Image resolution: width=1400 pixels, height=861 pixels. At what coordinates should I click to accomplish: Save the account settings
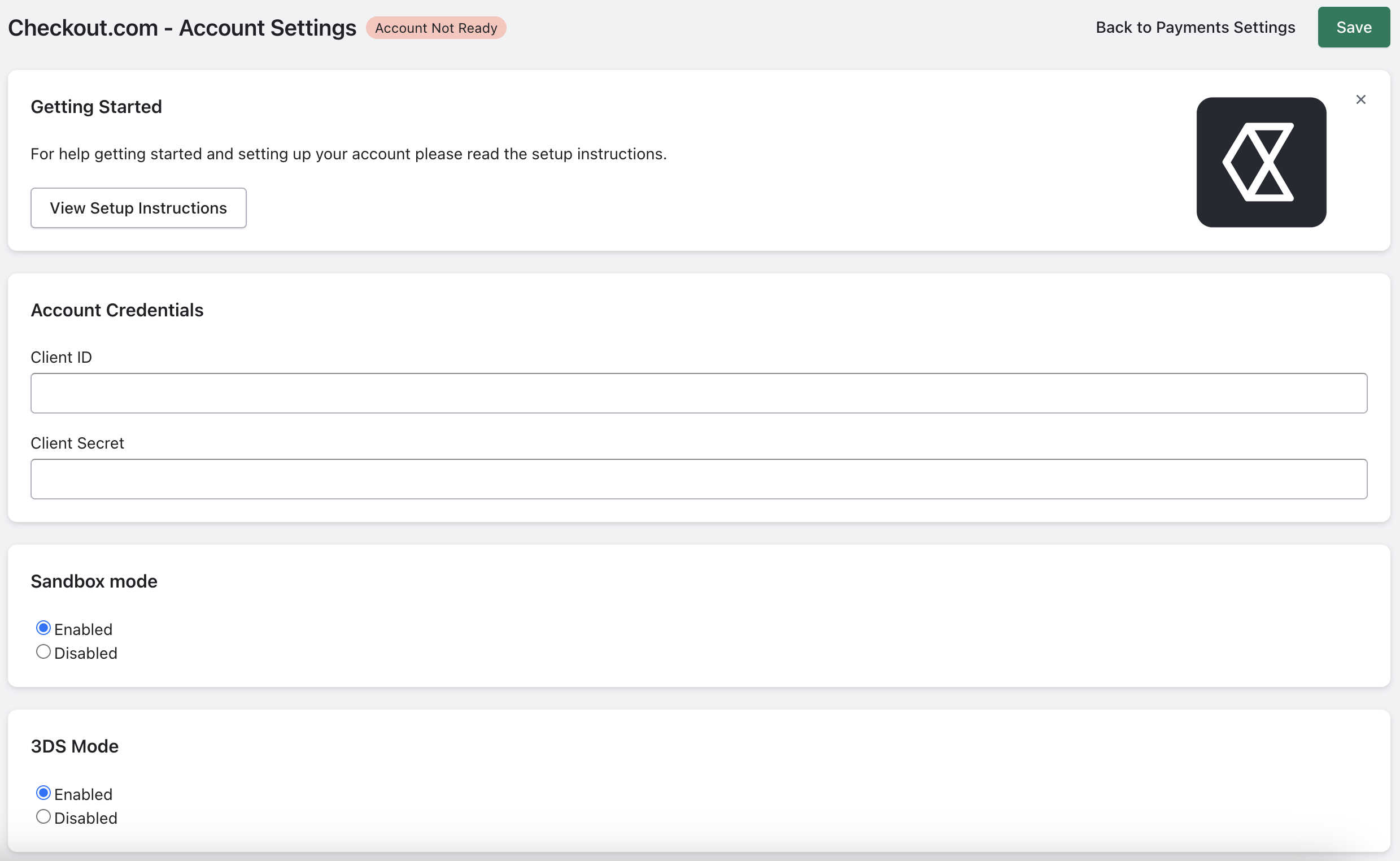pos(1353,27)
